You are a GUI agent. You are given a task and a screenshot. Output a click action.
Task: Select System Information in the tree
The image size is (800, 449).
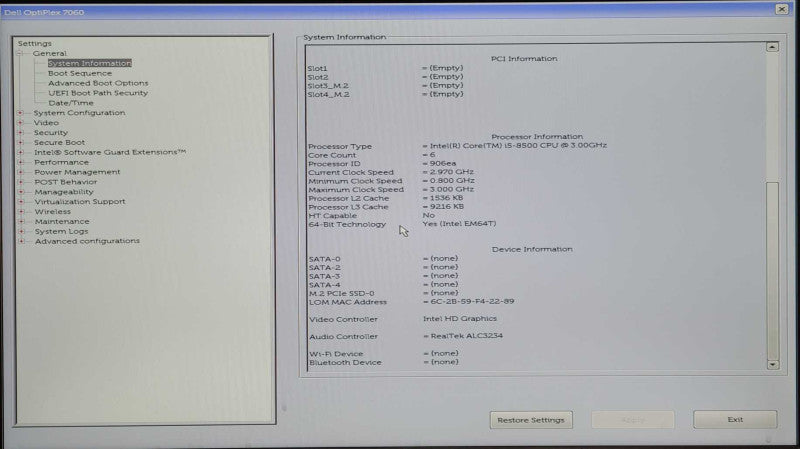click(x=89, y=63)
